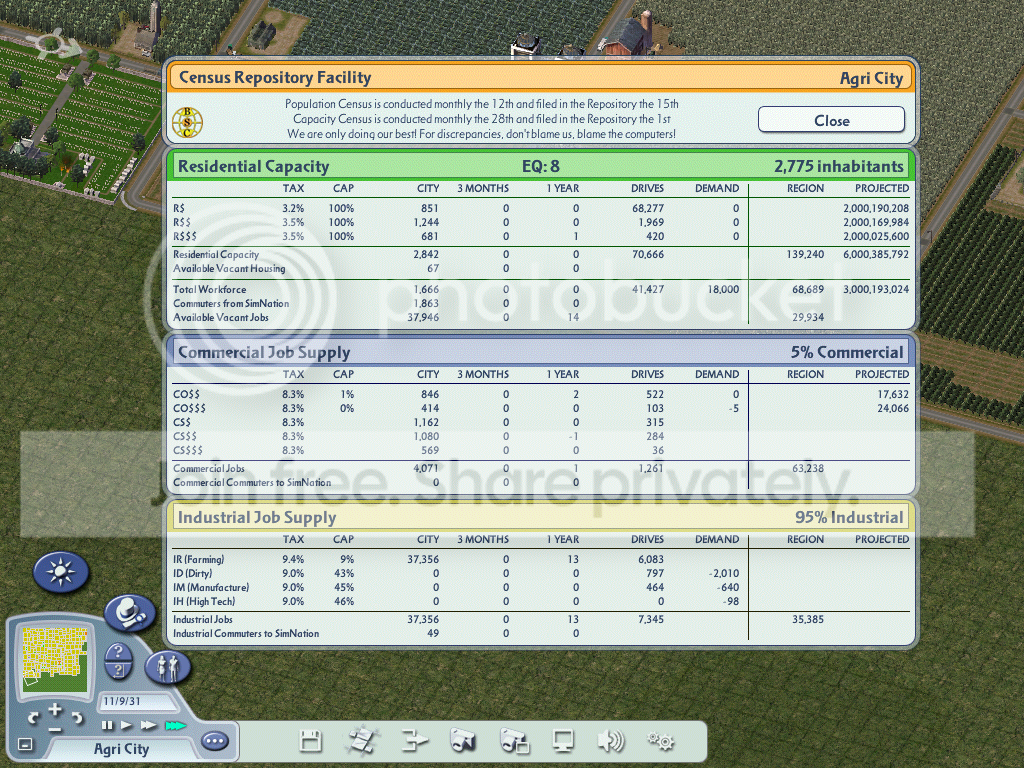Save the city with floppy disk icon
The width and height of the screenshot is (1024, 768).
[x=310, y=741]
